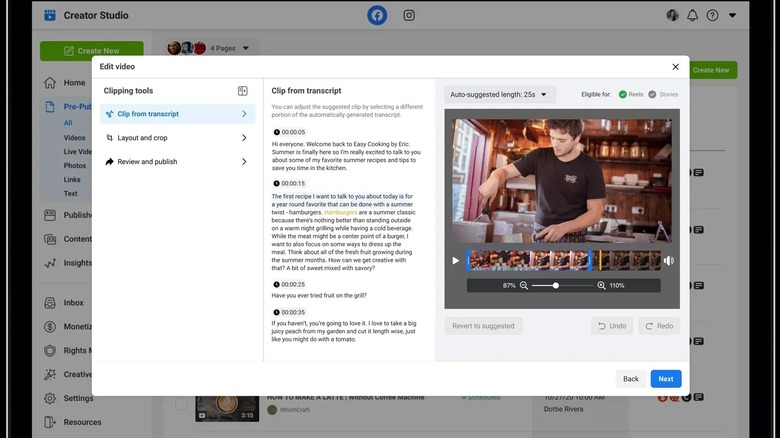Screen dimensions: 780x438
Task: Click the Back button
Action: tap(631, 379)
